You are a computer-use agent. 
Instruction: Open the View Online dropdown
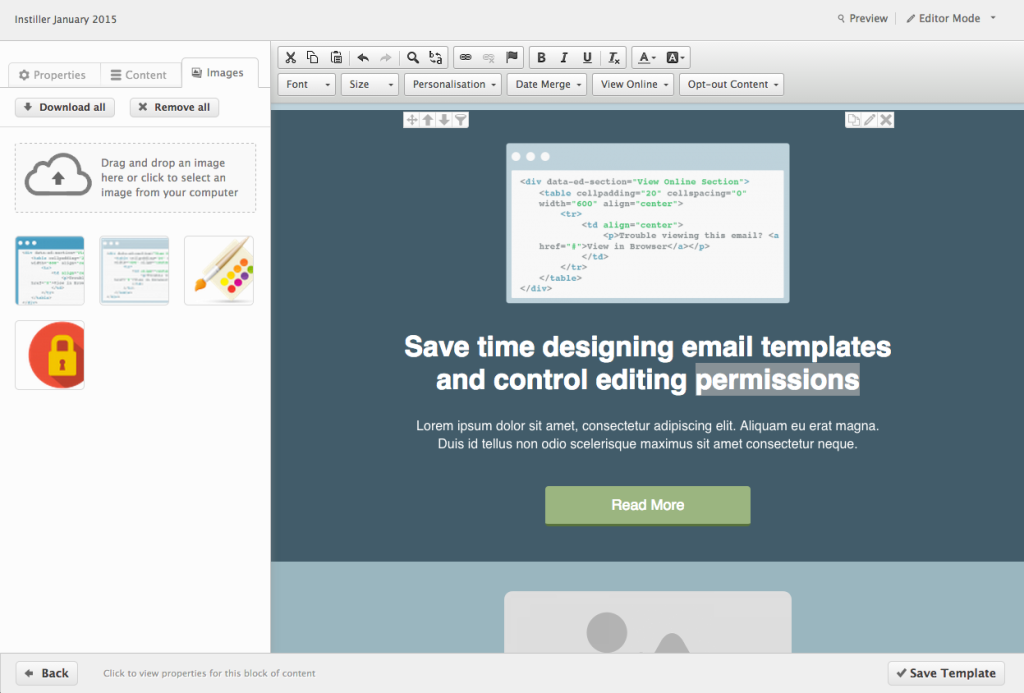pos(633,84)
